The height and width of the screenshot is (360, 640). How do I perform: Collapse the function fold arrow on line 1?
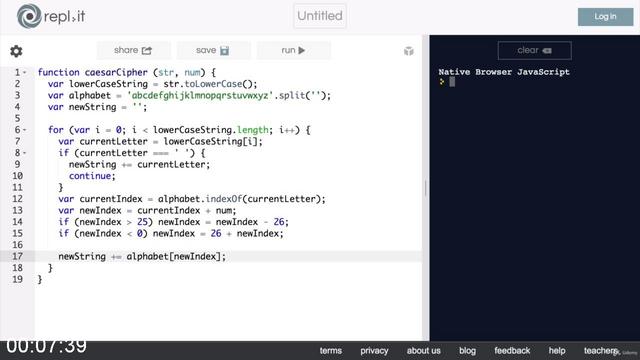coord(24,73)
